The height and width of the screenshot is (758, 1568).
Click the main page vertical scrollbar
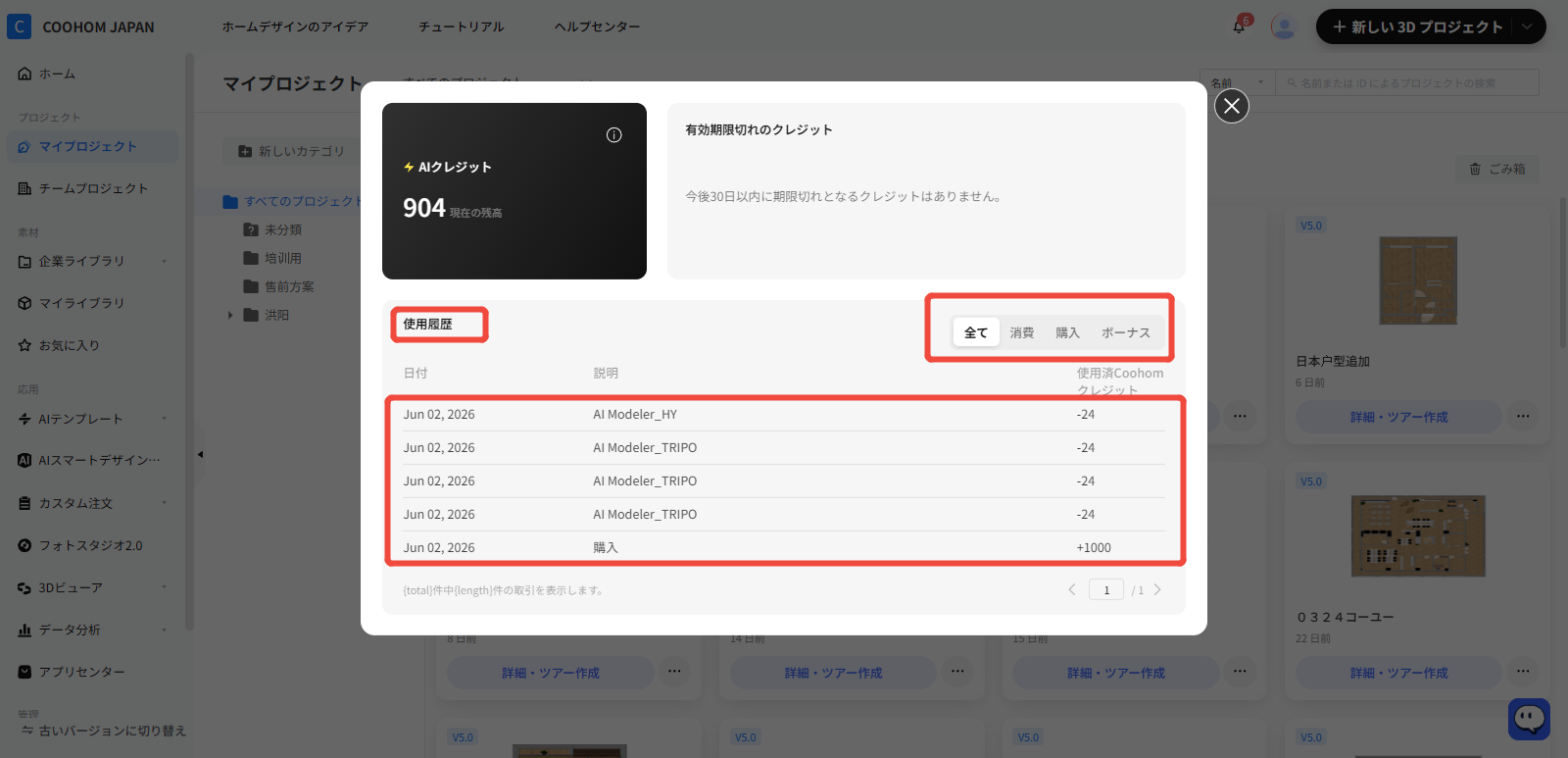click(x=1562, y=273)
